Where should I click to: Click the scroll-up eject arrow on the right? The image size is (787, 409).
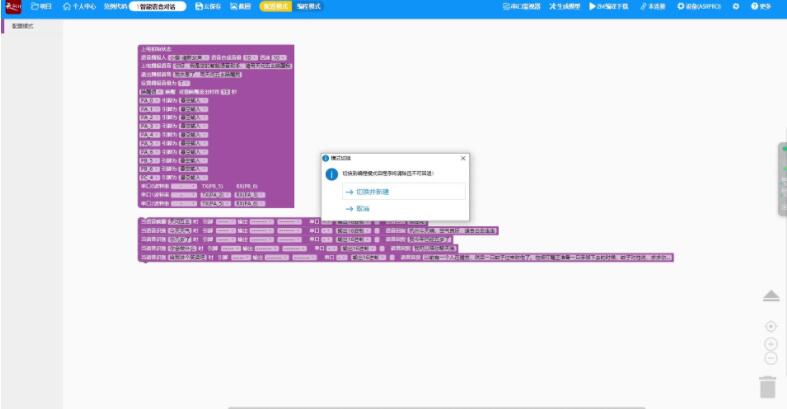point(771,296)
